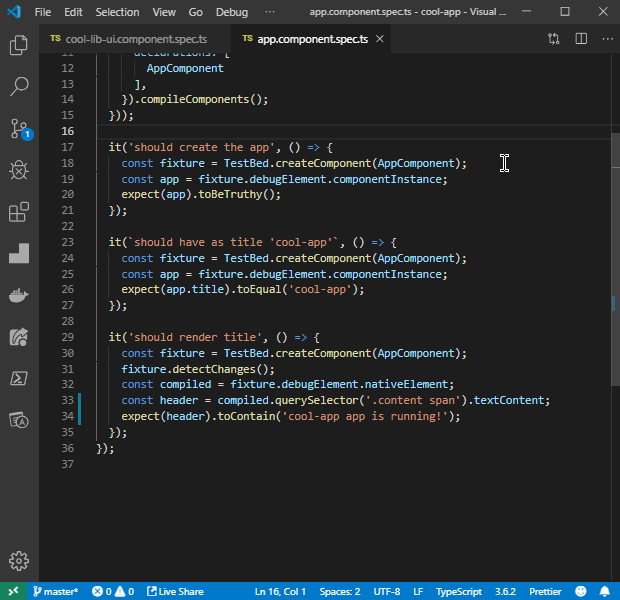Open the Explorer panel in activity bar
This screenshot has height=600, width=620.
coord(19,45)
